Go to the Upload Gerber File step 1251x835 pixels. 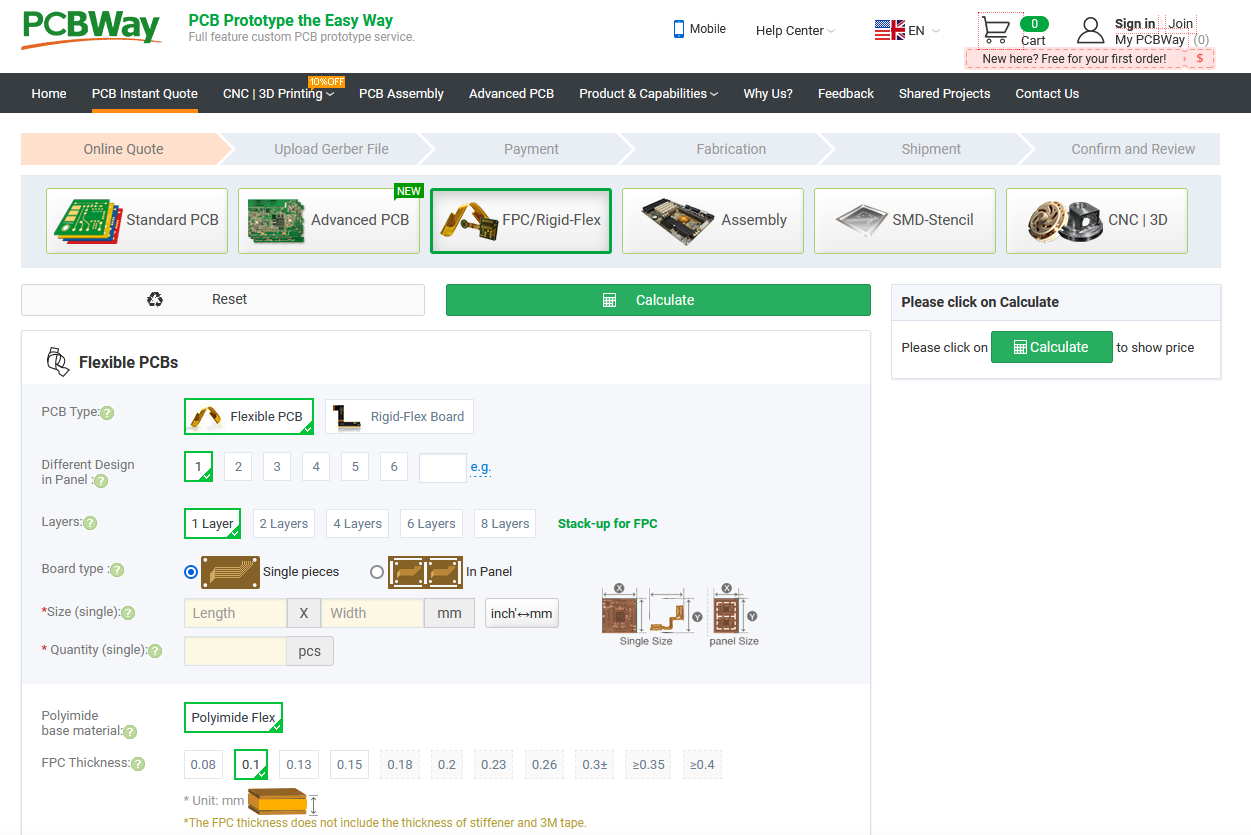click(331, 149)
